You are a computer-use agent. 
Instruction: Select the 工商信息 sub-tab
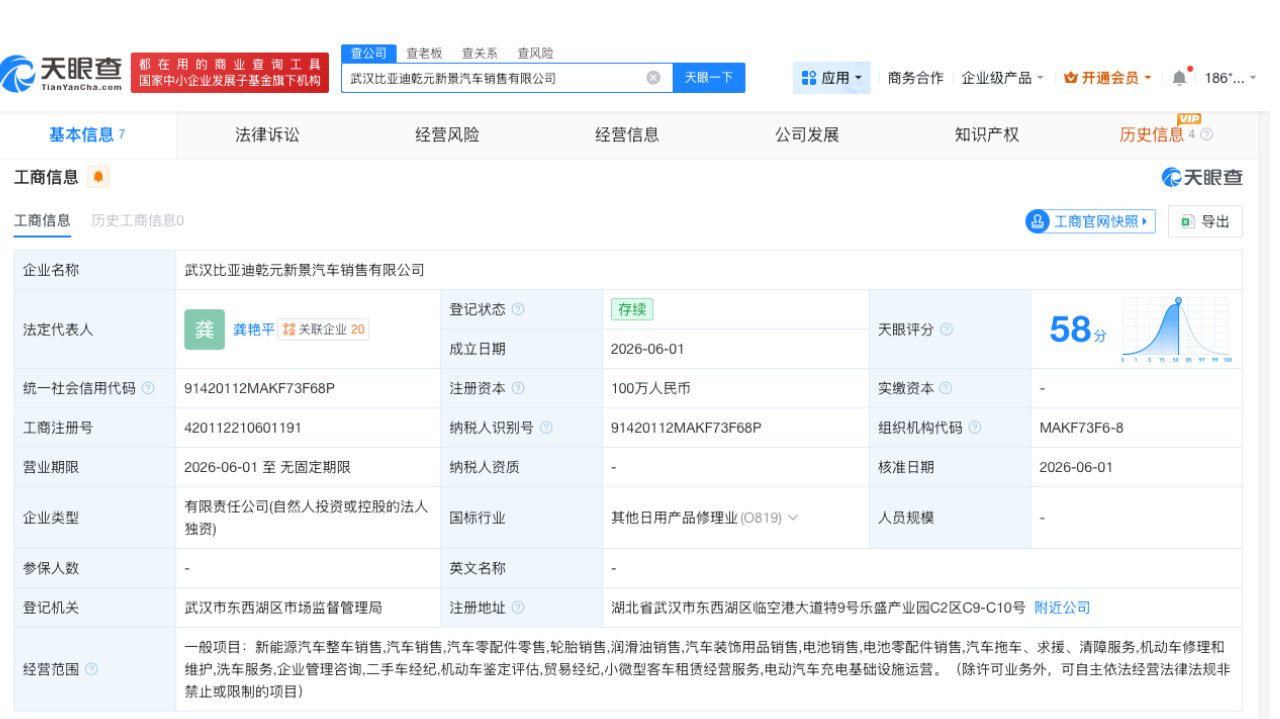click(x=42, y=221)
